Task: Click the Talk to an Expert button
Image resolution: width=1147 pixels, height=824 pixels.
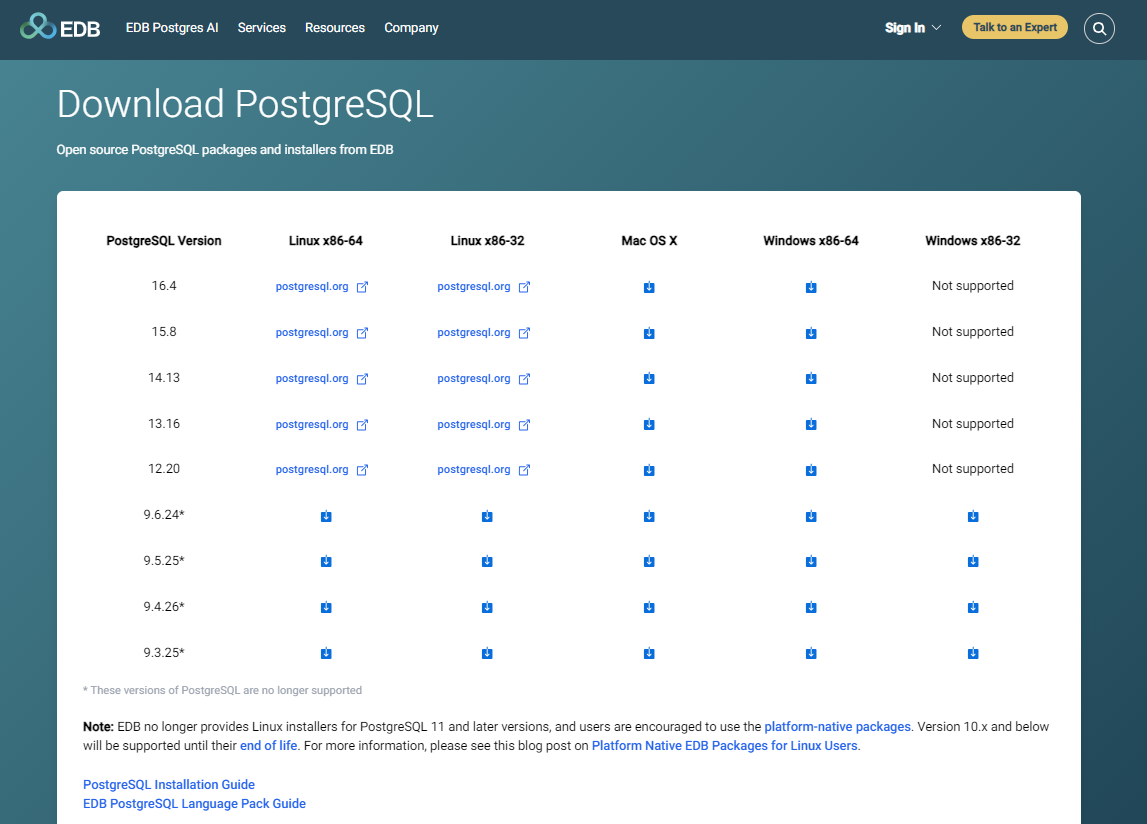Action: pyautogui.click(x=1015, y=27)
